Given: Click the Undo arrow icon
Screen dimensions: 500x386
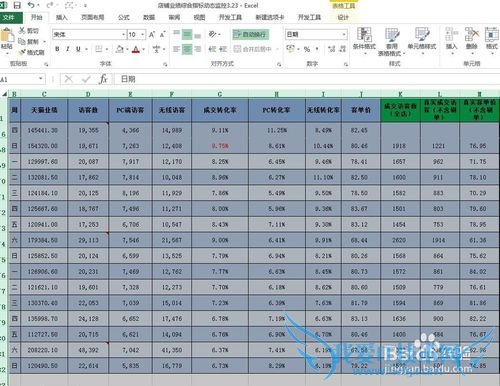Looking at the screenshot, I should tap(31, 5).
